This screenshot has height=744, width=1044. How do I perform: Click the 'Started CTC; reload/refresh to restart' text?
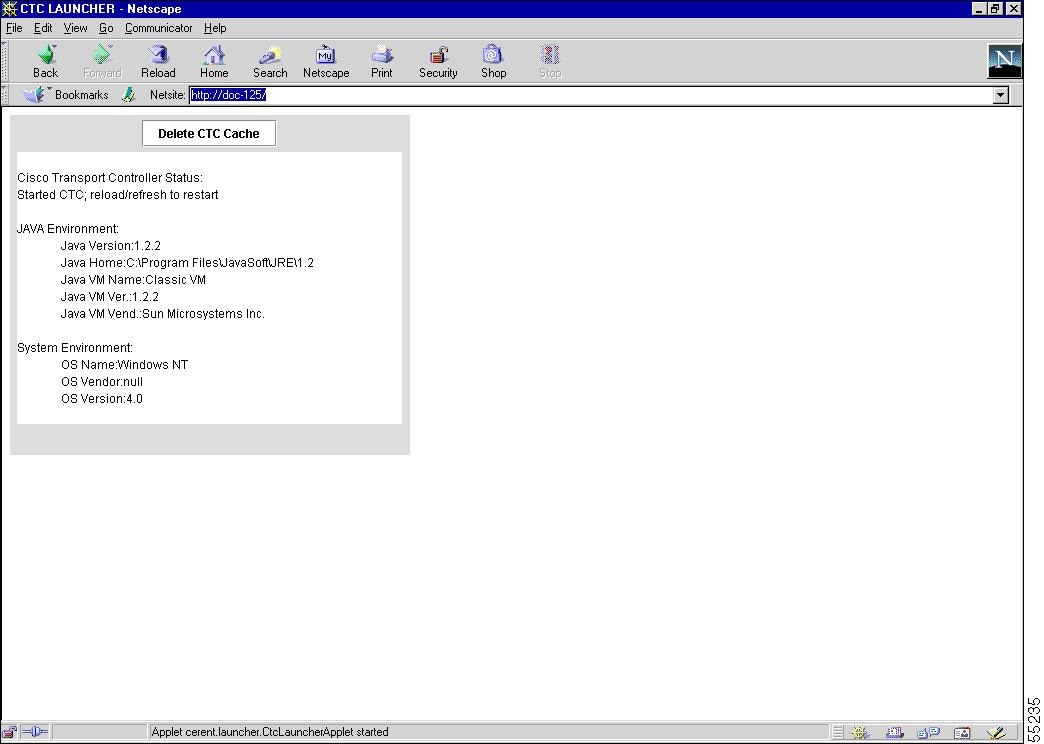click(117, 194)
